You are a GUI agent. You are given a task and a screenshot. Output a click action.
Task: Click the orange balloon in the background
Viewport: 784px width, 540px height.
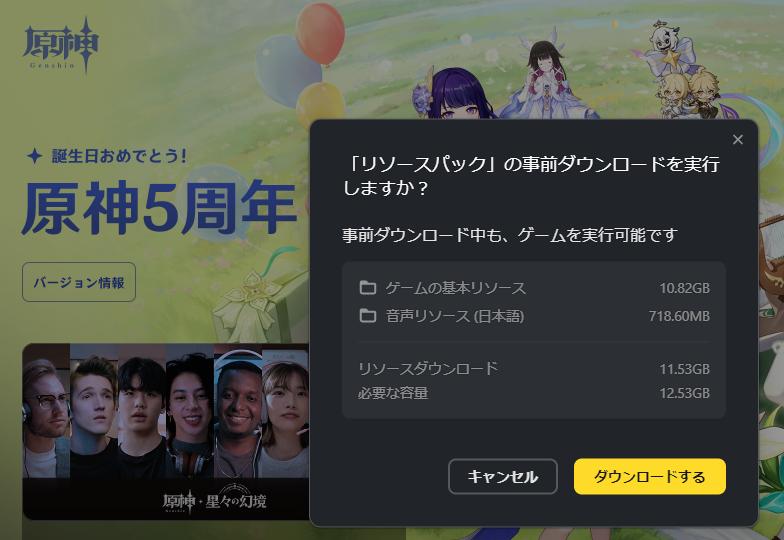point(320,32)
